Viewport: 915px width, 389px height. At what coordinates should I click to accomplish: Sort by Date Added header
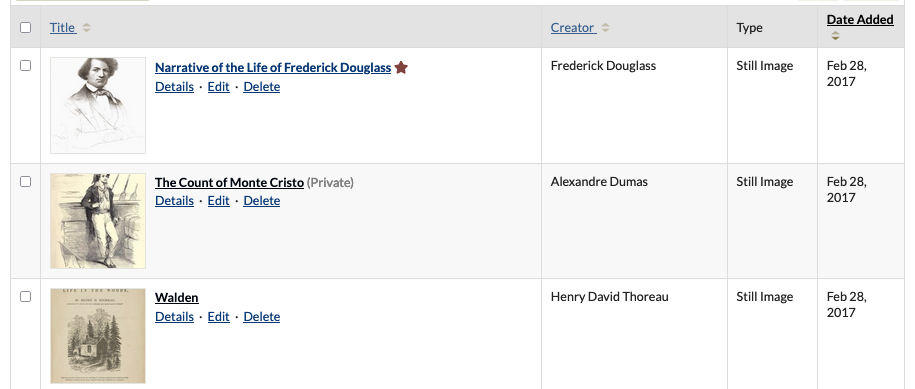860,20
